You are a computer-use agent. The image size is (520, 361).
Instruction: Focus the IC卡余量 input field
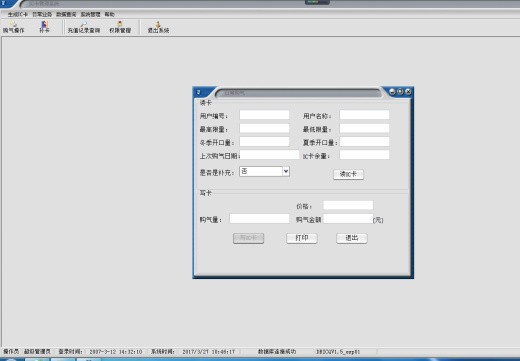pos(364,155)
